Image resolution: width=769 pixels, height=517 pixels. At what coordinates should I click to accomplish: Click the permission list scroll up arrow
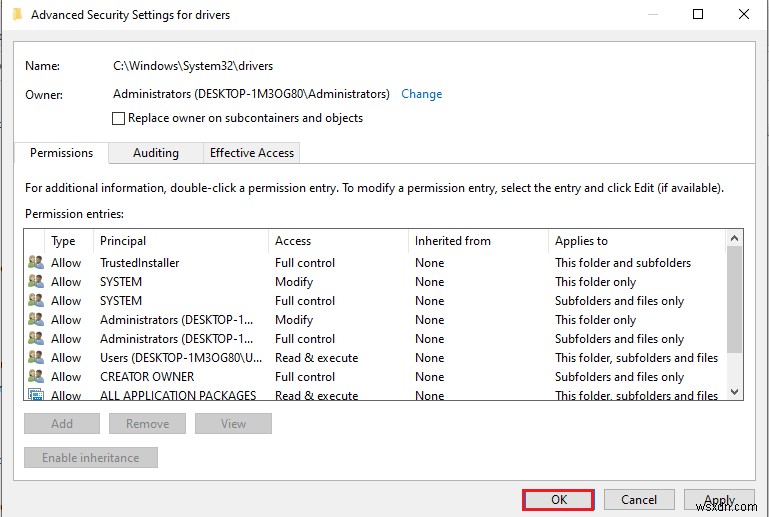[734, 238]
